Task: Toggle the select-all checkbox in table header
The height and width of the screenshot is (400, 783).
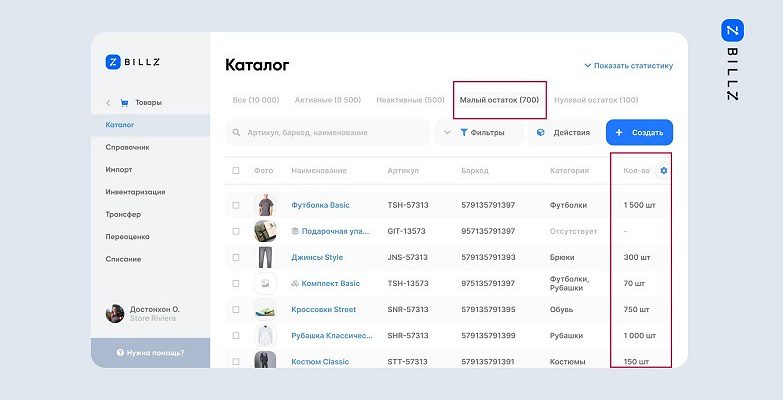Action: click(236, 171)
